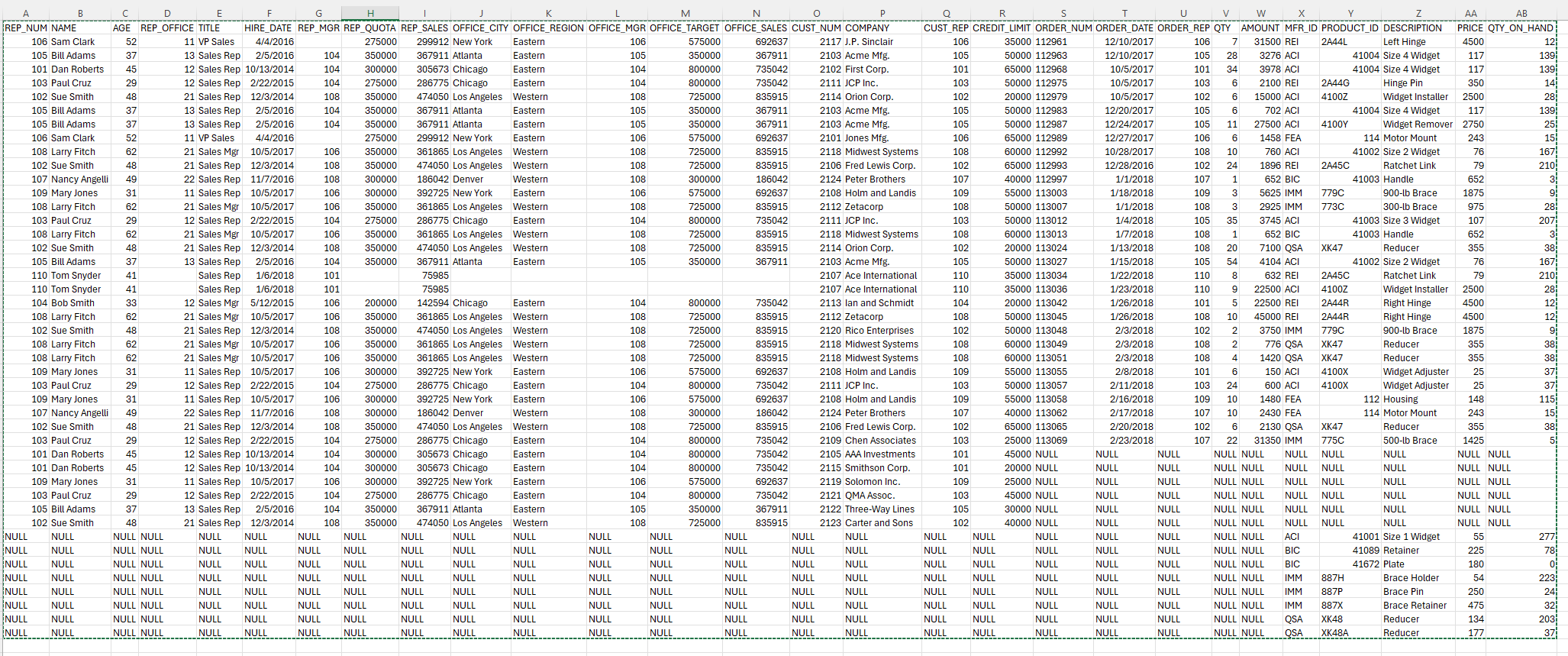Select the First Corp. company cell
The image size is (1568, 656).
click(882, 69)
